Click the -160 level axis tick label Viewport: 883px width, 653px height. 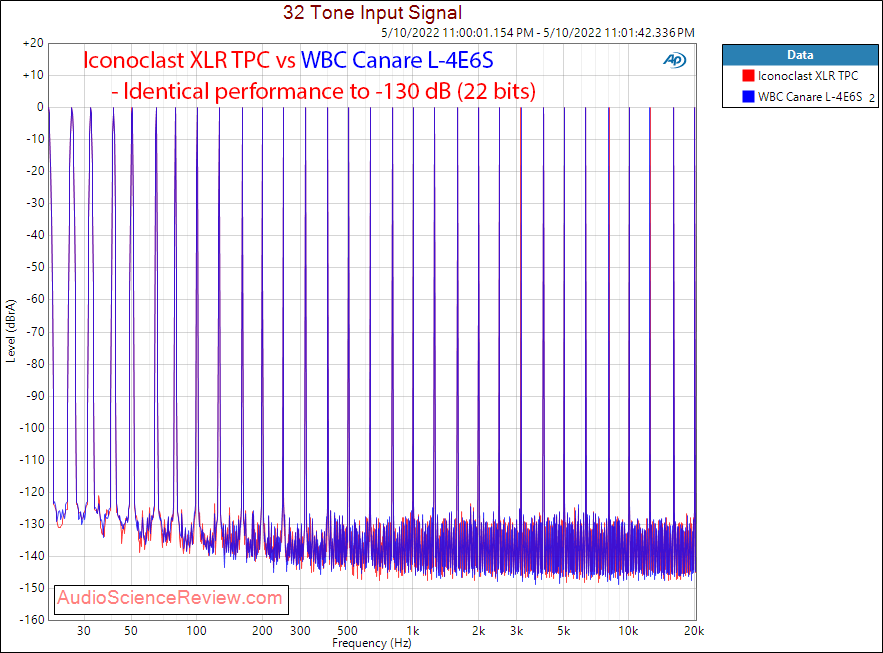pos(32,620)
